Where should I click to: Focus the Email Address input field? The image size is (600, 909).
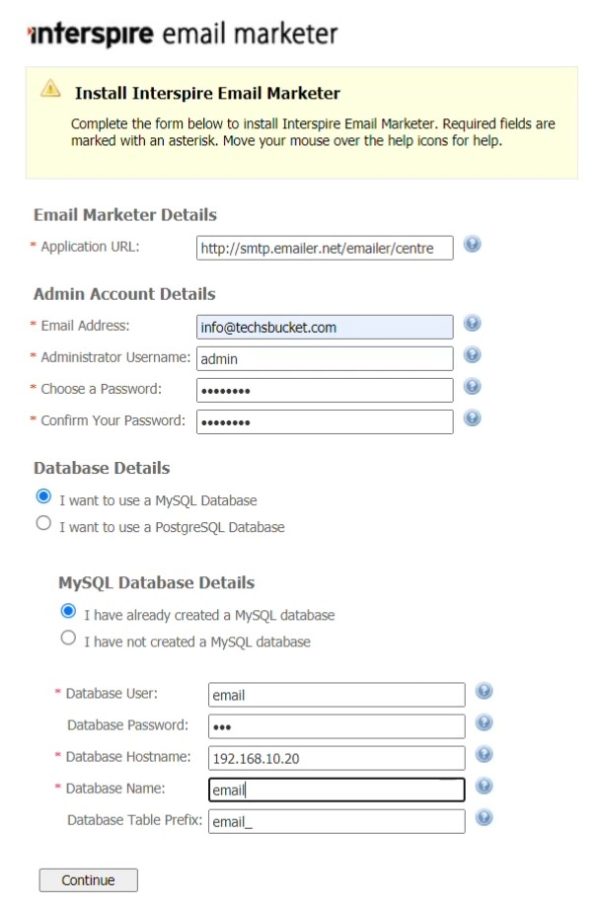click(x=324, y=327)
